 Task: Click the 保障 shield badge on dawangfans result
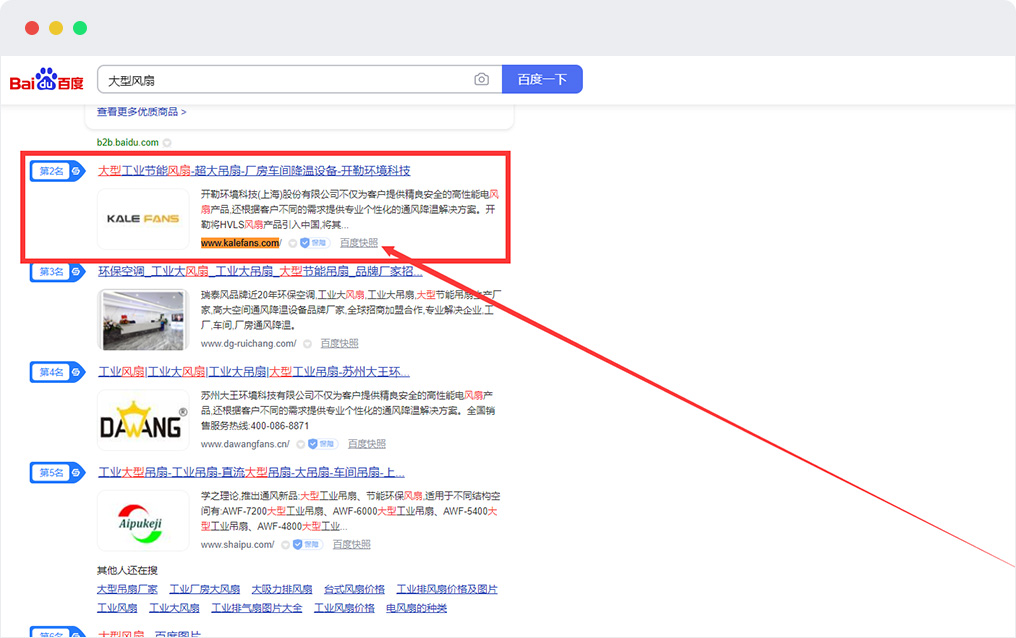coord(323,444)
